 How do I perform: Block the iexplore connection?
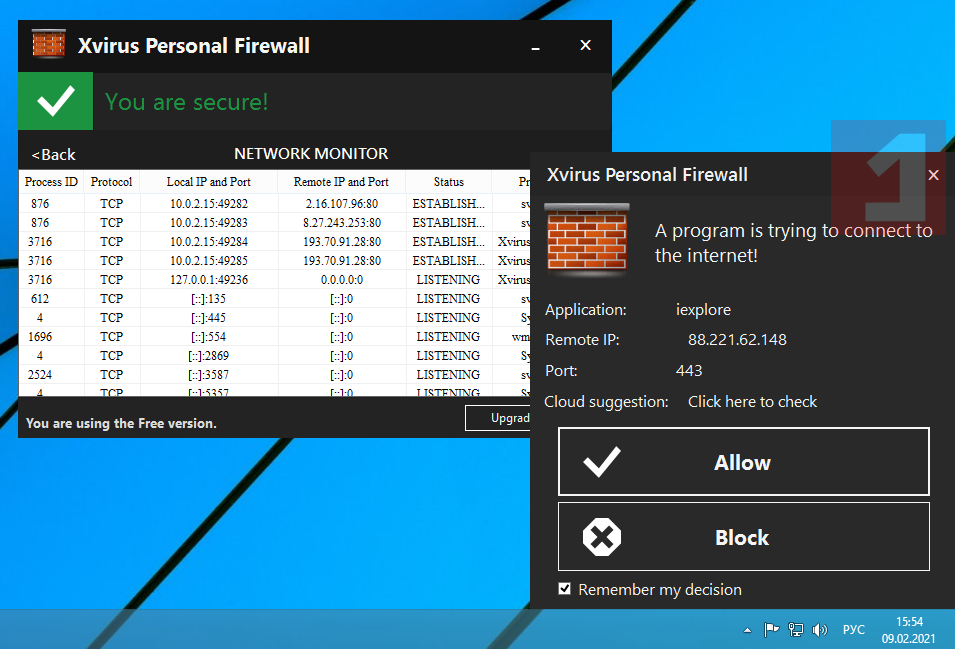[x=744, y=537]
